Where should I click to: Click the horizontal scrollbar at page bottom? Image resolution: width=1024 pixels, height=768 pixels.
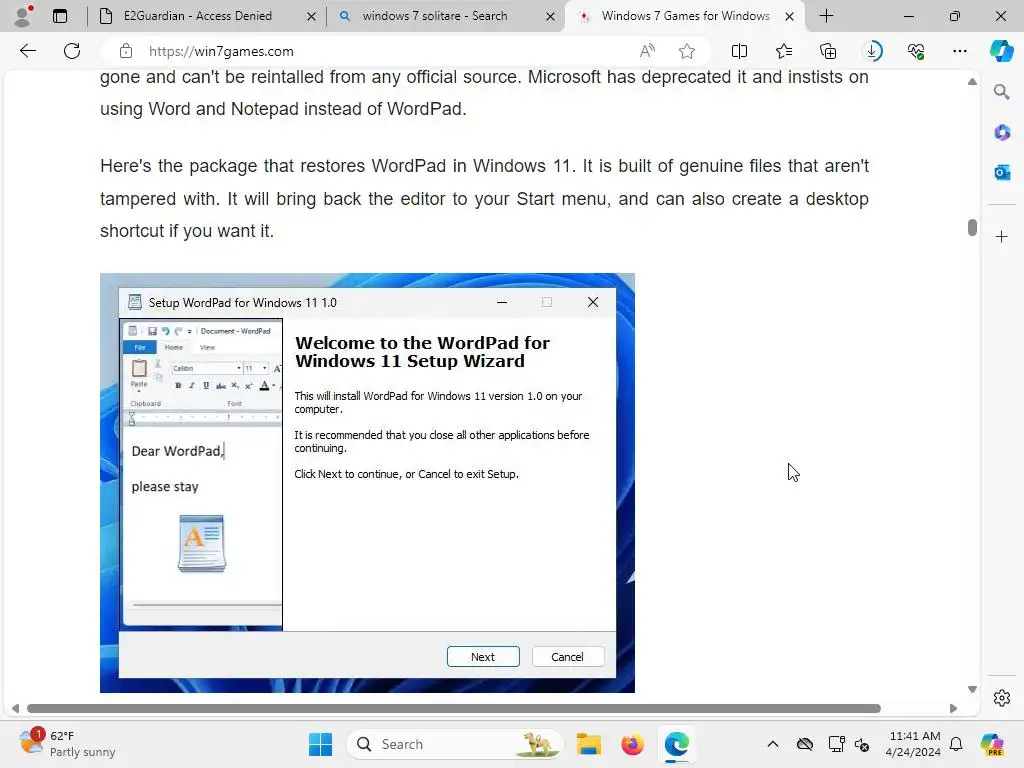(454, 708)
